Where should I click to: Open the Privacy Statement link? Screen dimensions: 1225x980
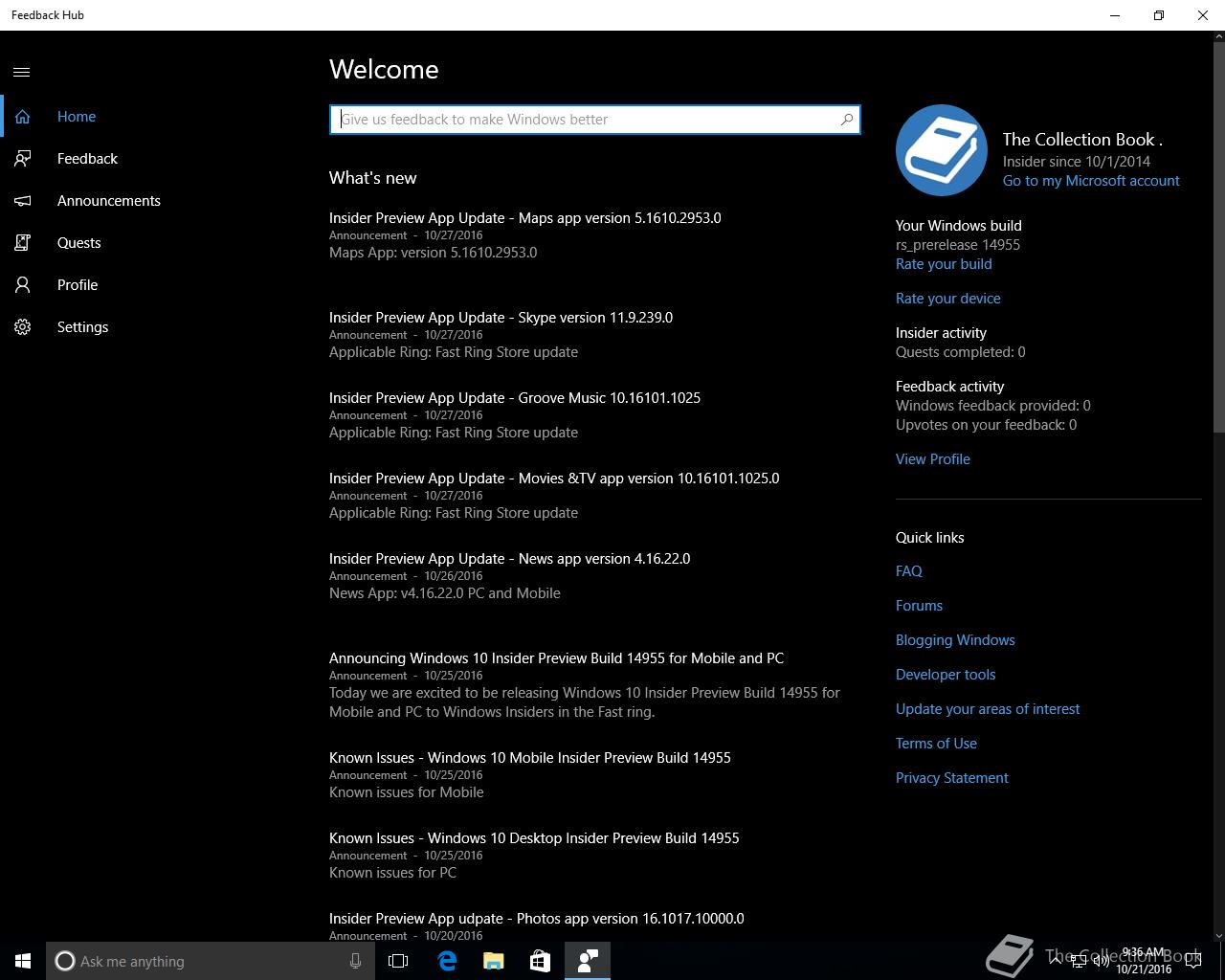[952, 778]
